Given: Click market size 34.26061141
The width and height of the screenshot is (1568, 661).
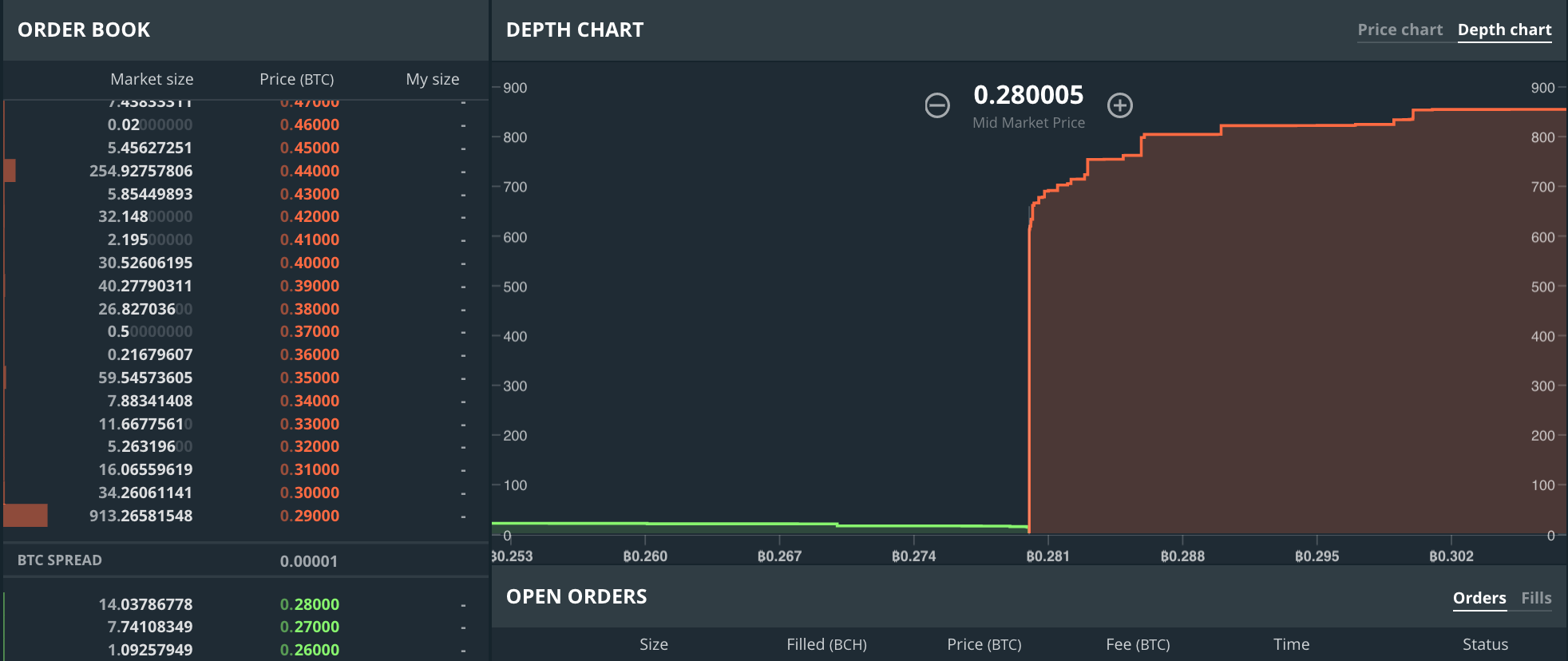Looking at the screenshot, I should click(x=145, y=493).
